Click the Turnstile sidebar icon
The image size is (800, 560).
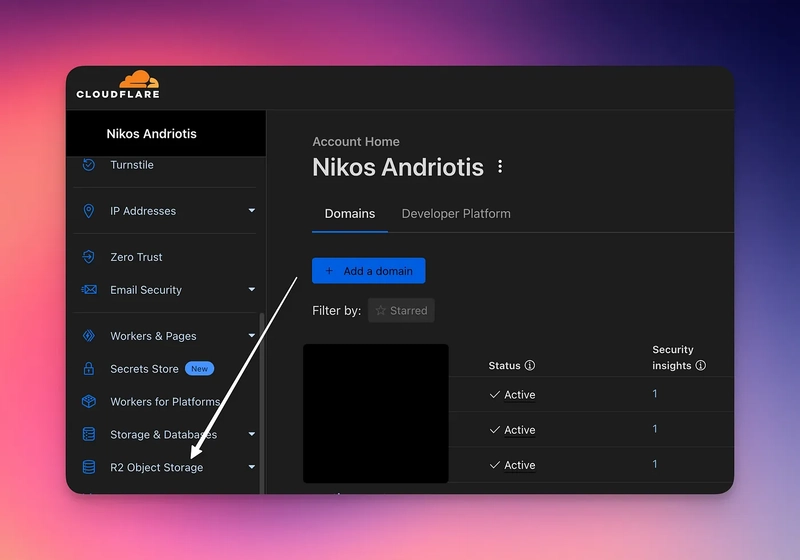(89, 165)
